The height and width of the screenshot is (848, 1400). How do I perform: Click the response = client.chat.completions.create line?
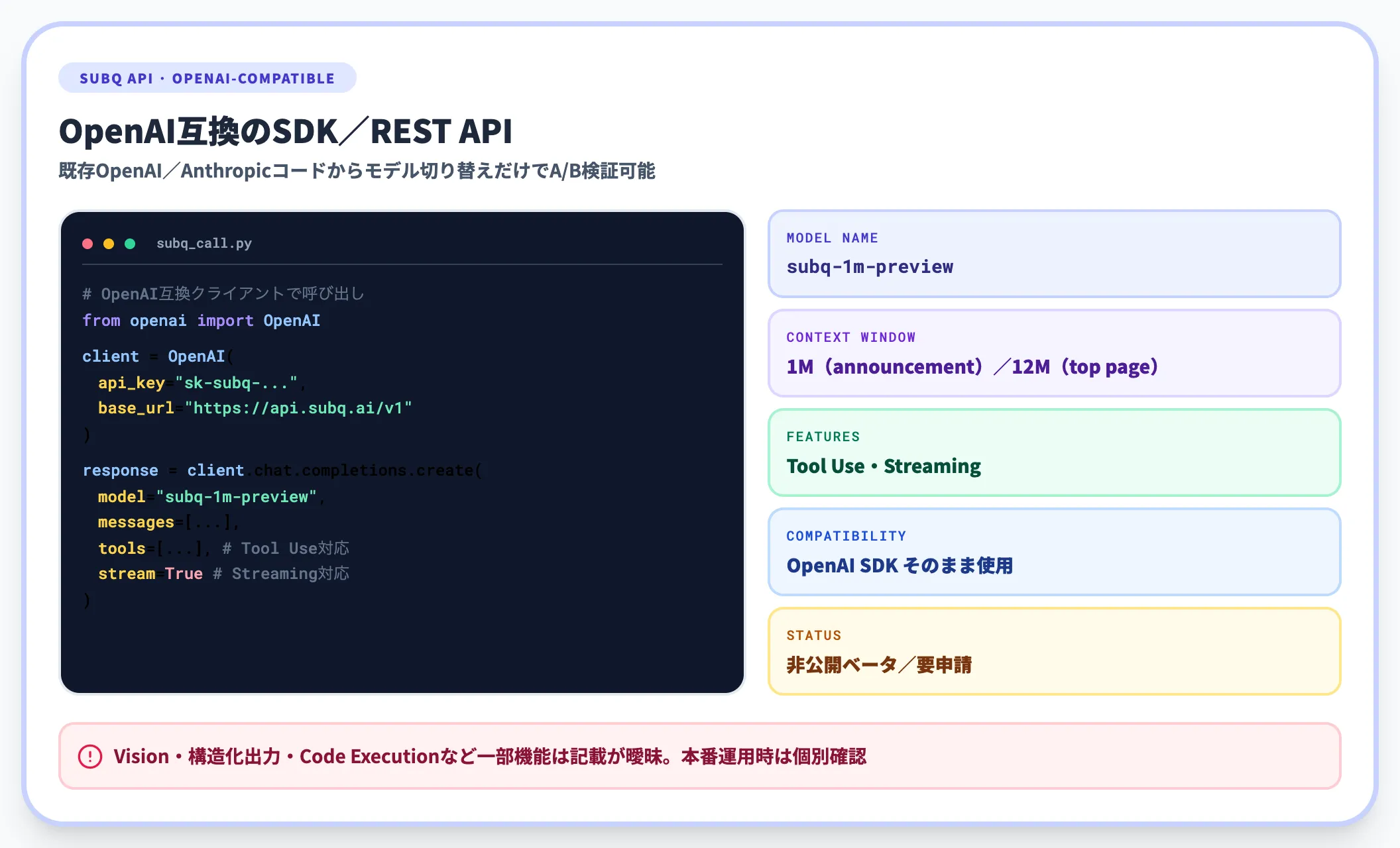282,470
